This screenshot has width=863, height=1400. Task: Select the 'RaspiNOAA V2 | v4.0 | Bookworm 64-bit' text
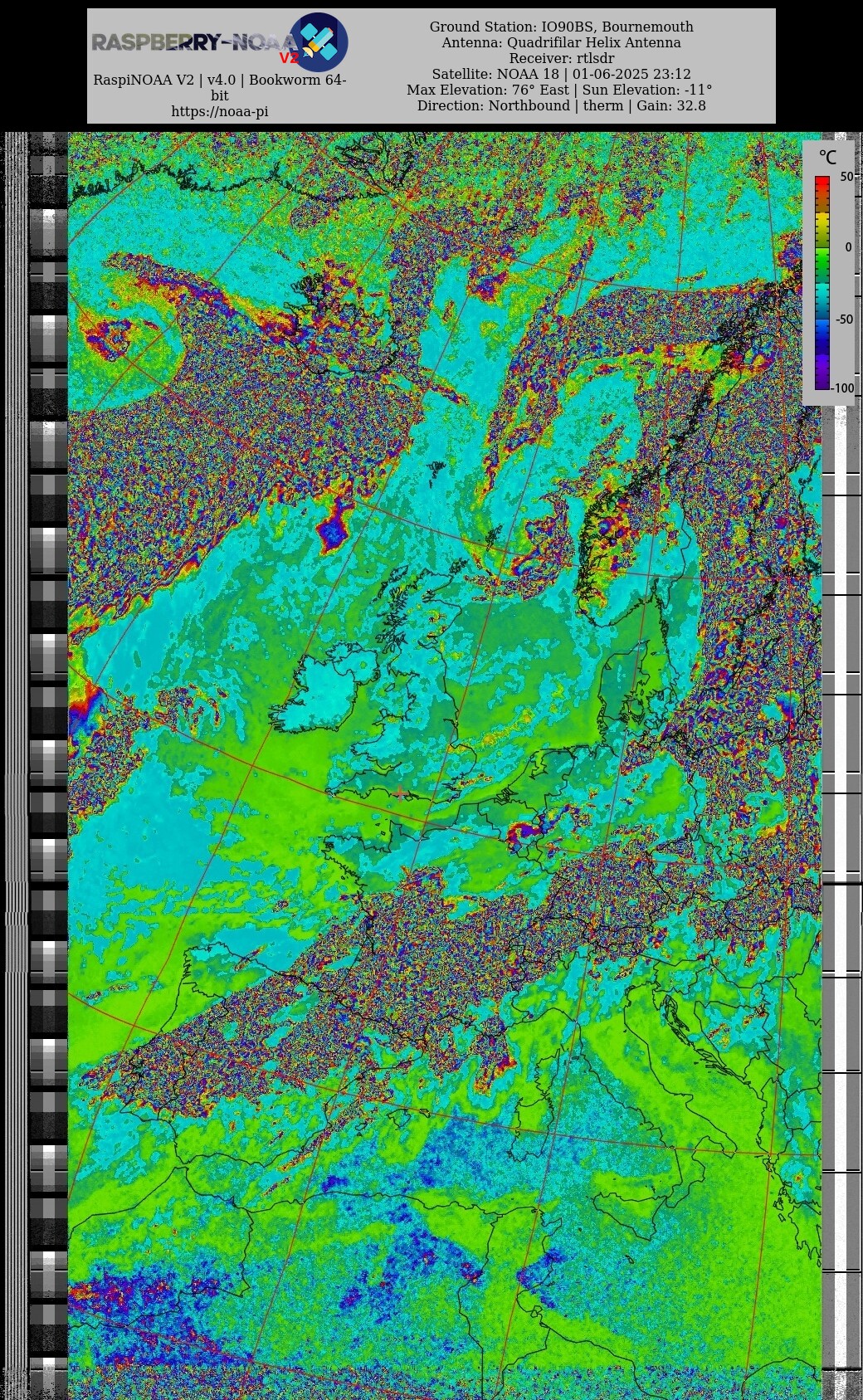[x=220, y=88]
